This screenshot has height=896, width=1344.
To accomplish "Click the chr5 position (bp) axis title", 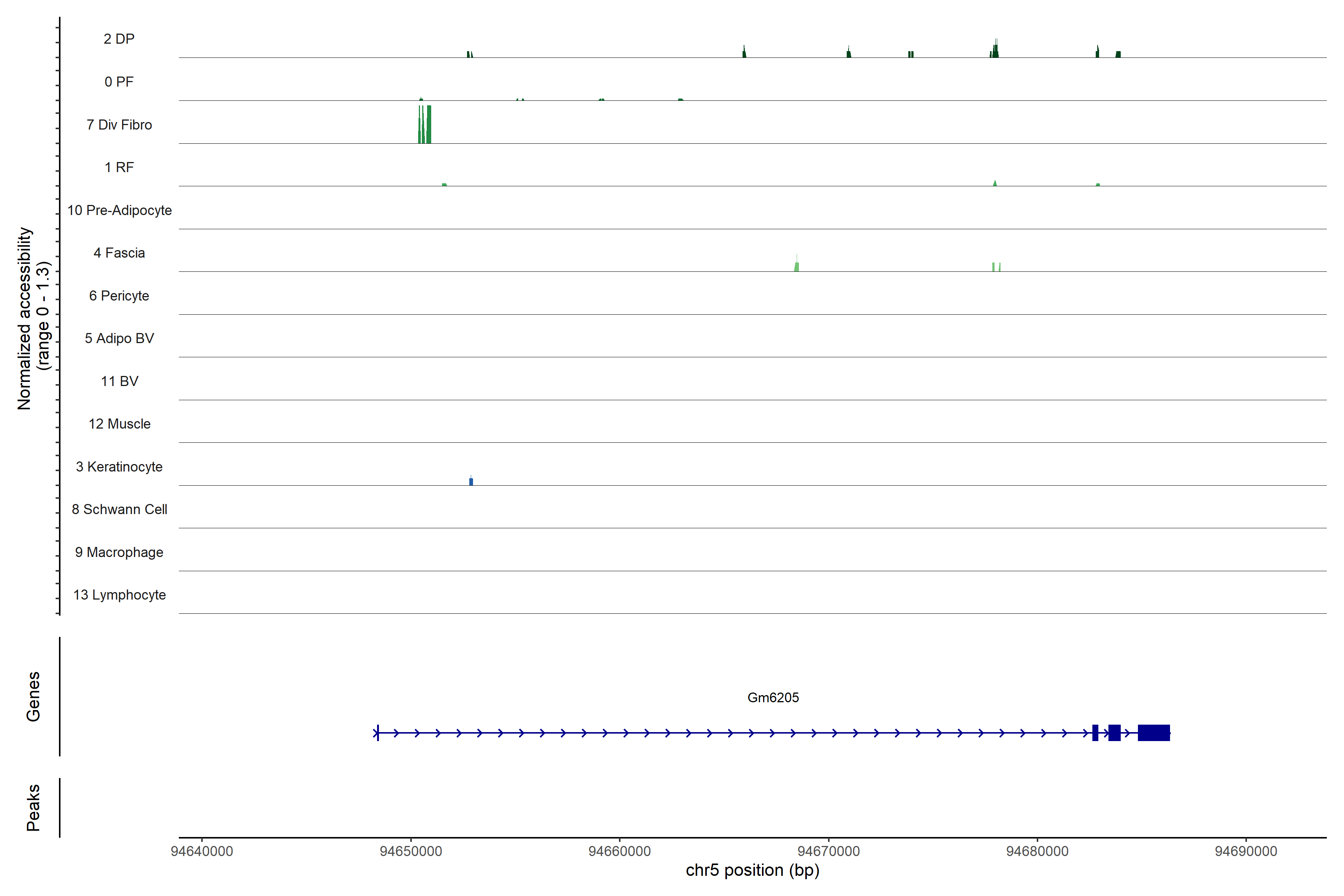I will (752, 870).
